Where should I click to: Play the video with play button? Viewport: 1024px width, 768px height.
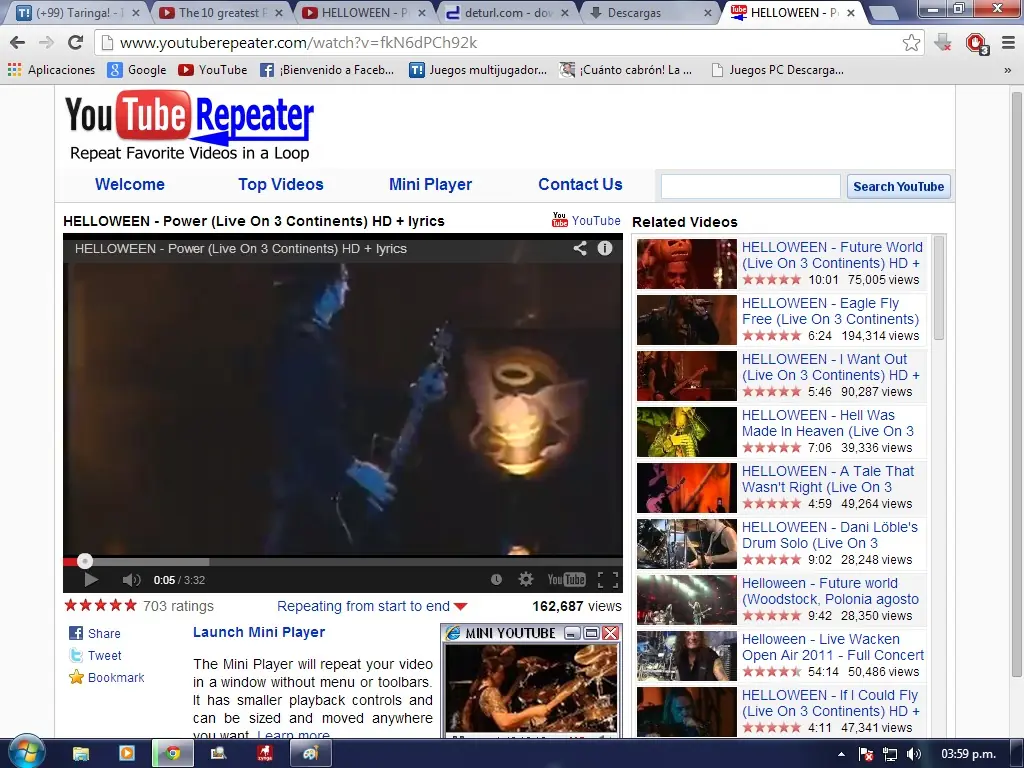tap(91, 579)
